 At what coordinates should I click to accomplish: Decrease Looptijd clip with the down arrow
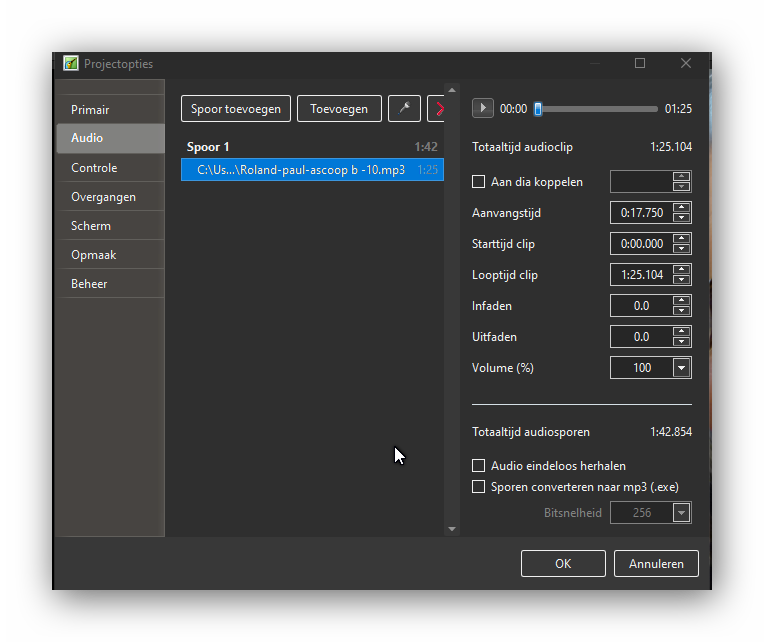click(681, 280)
